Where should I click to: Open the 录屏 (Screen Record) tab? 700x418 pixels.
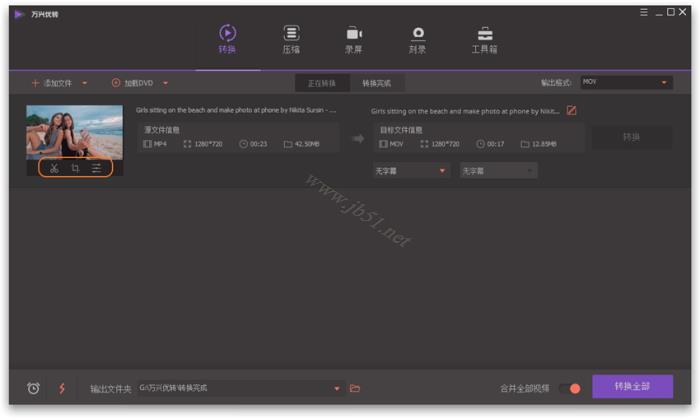(354, 39)
